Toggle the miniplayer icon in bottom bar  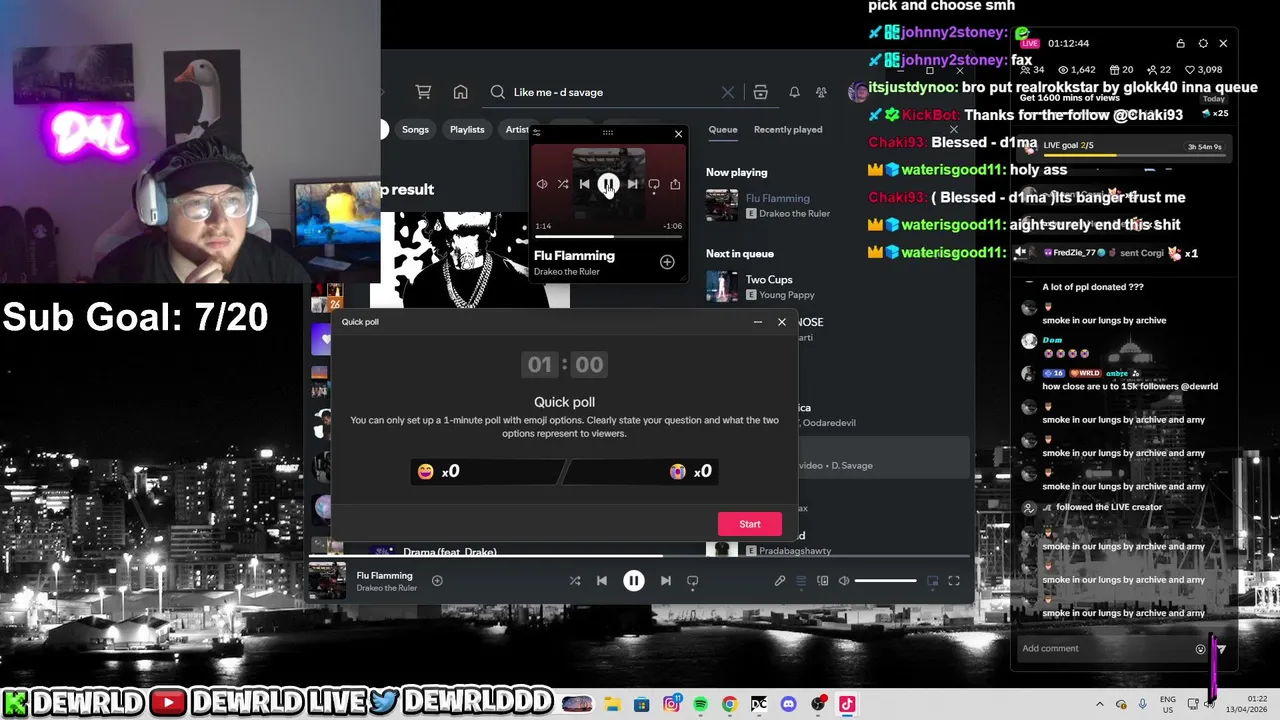click(932, 580)
